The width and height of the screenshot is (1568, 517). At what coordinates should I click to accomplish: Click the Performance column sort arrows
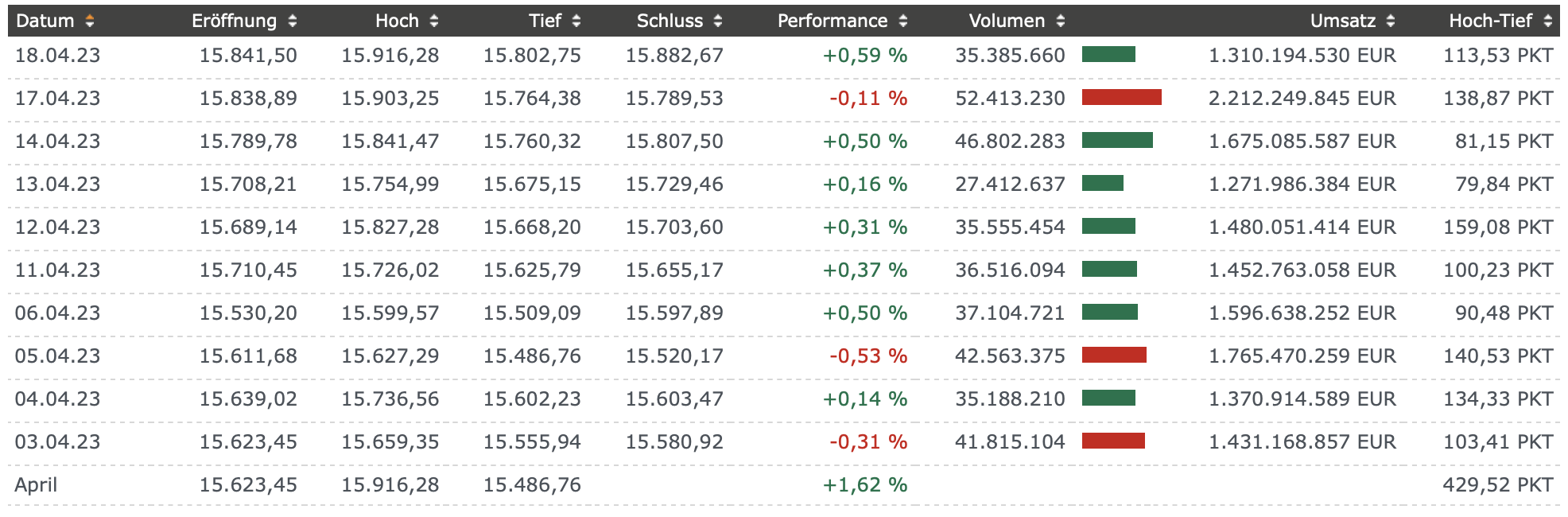[903, 21]
